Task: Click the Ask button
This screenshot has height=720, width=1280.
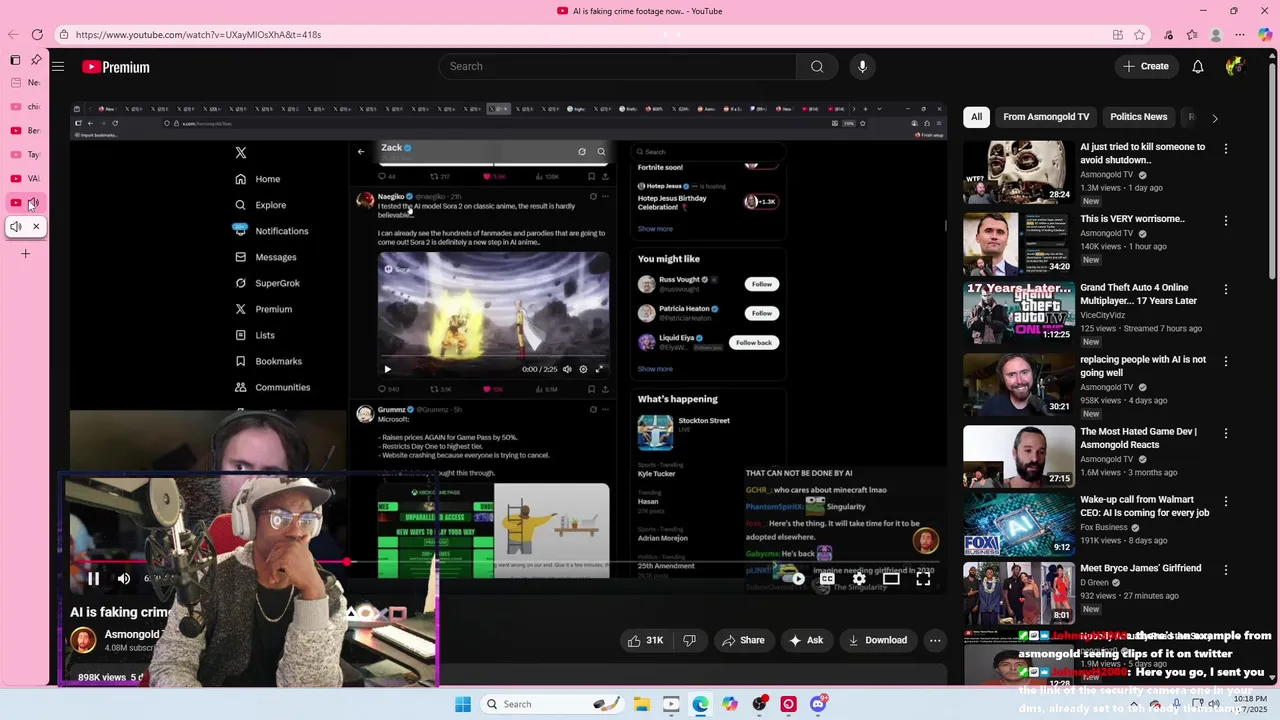Action: click(806, 640)
